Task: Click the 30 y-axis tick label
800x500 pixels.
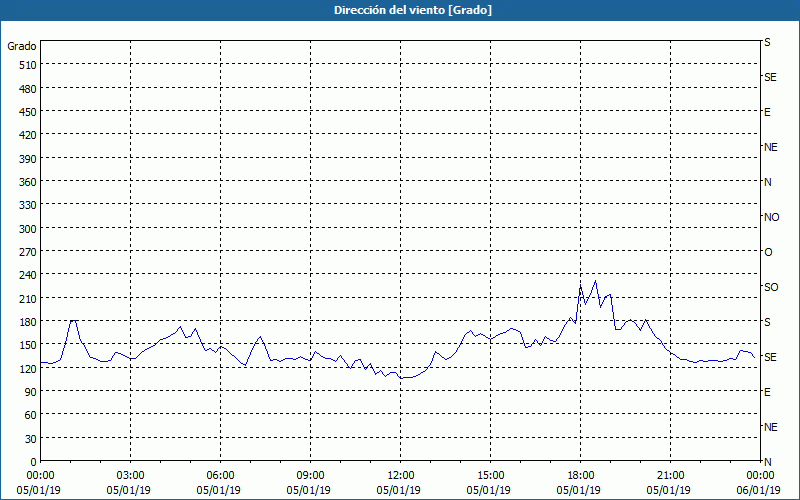Action: (31, 439)
